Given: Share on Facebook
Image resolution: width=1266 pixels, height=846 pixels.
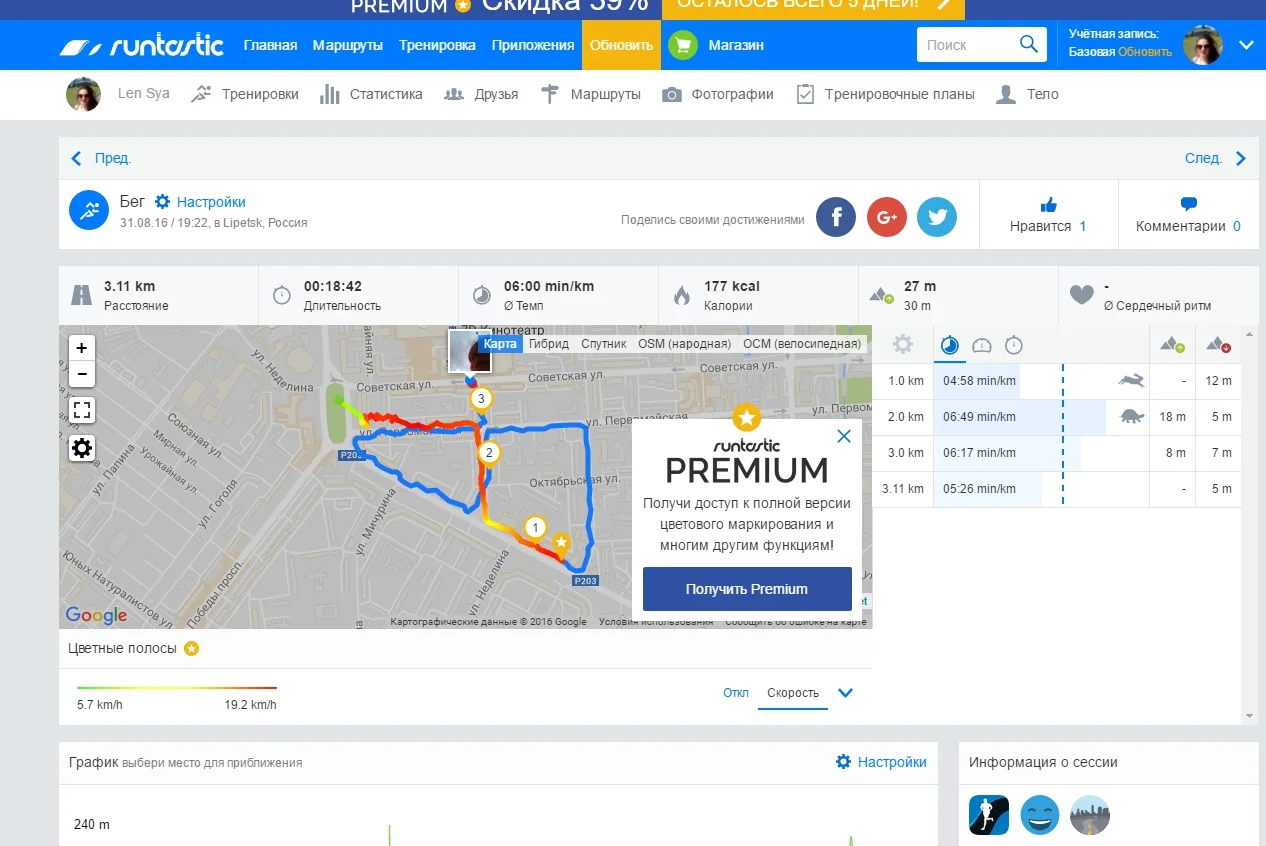Looking at the screenshot, I should [836, 216].
